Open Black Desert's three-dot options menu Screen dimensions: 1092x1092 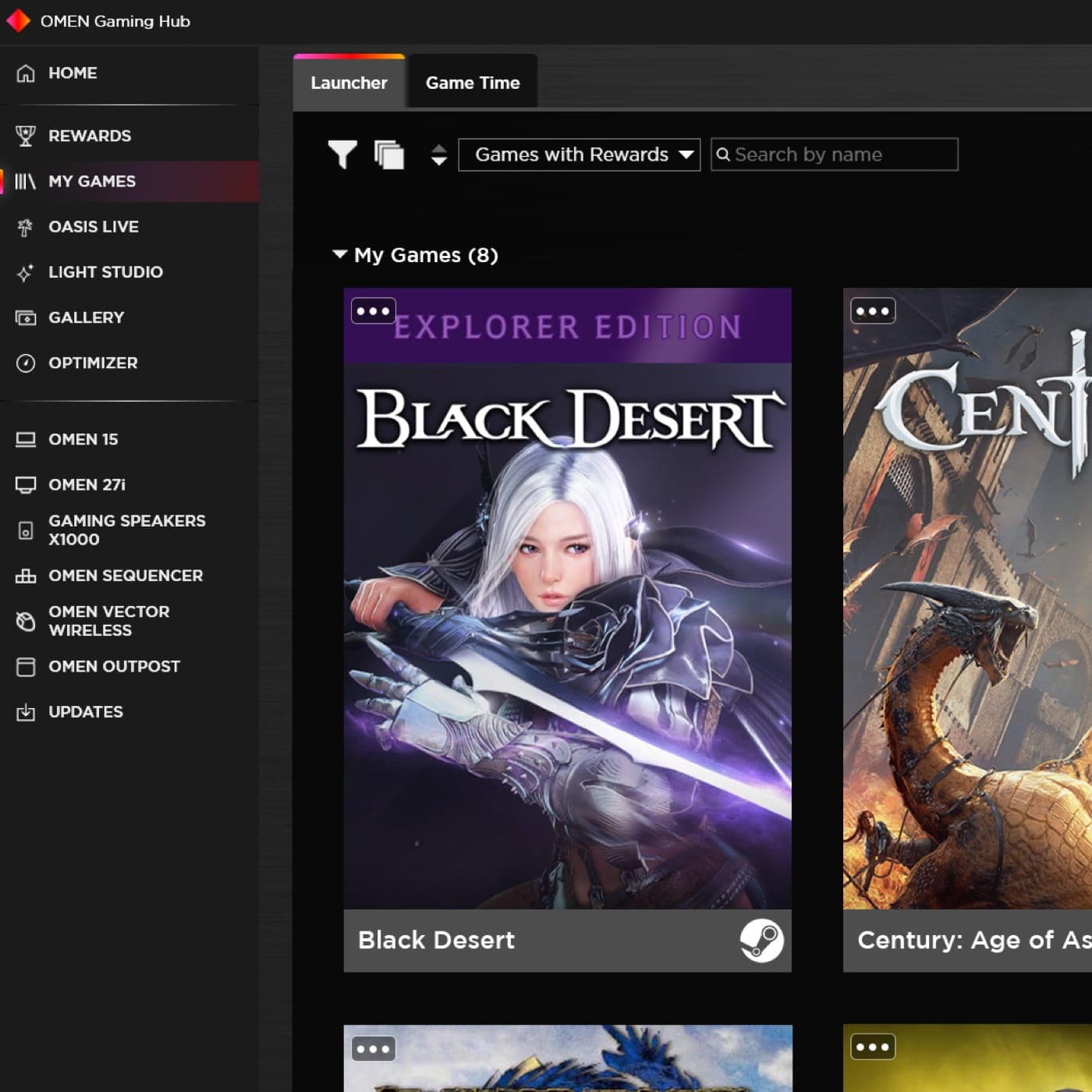[373, 310]
